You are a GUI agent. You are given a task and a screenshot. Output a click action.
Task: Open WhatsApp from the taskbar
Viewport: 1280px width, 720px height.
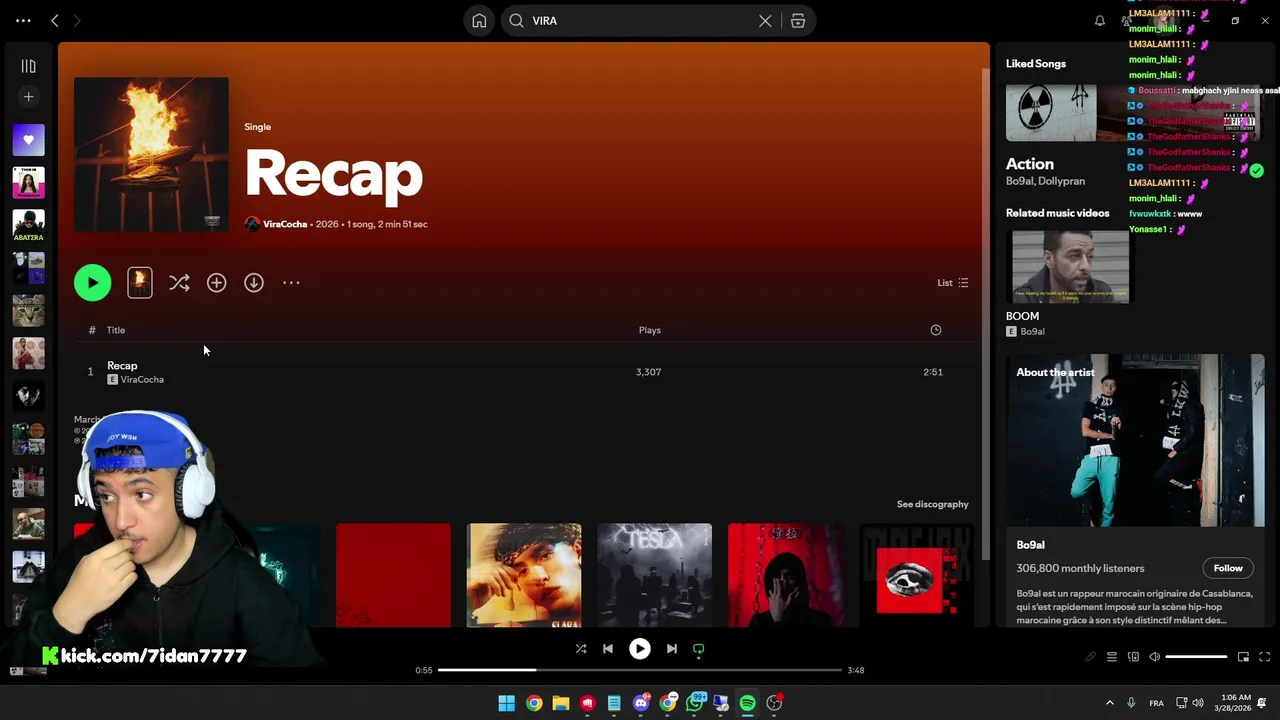[x=694, y=703]
